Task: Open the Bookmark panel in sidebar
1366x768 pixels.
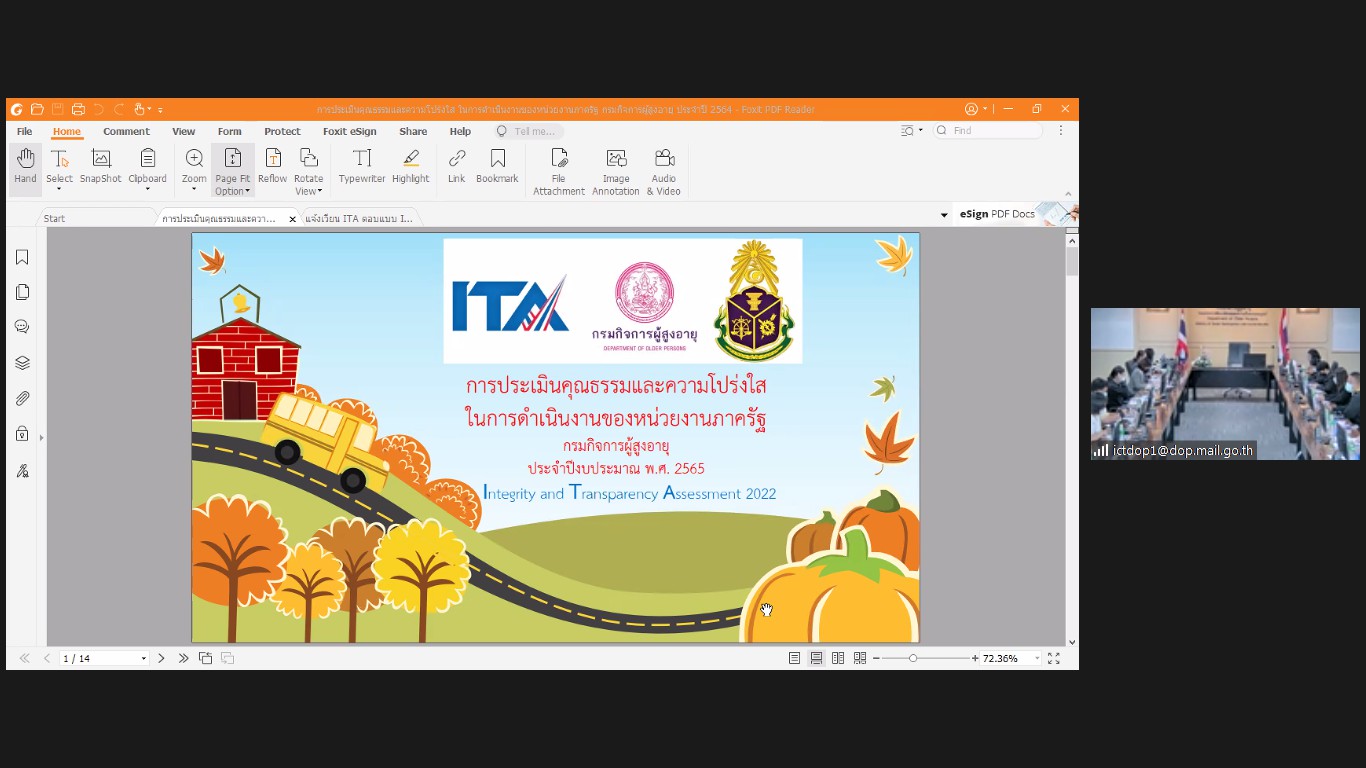Action: coord(22,258)
